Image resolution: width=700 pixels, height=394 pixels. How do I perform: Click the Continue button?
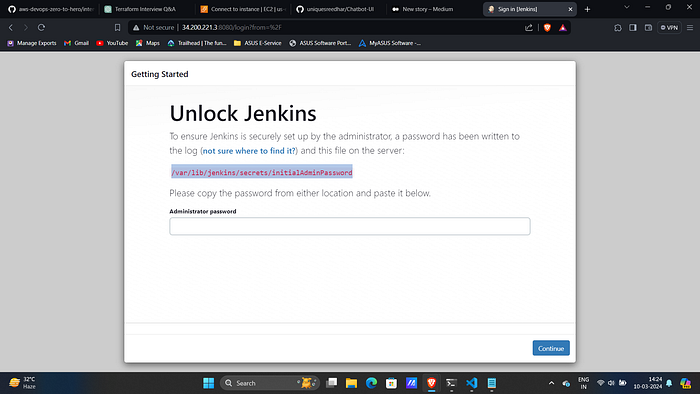tap(551, 348)
